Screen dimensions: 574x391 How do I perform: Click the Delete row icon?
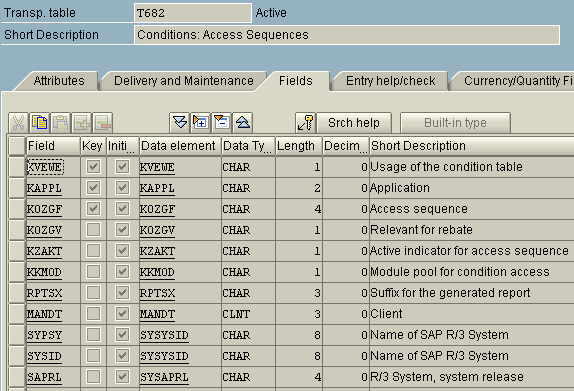tap(103, 123)
